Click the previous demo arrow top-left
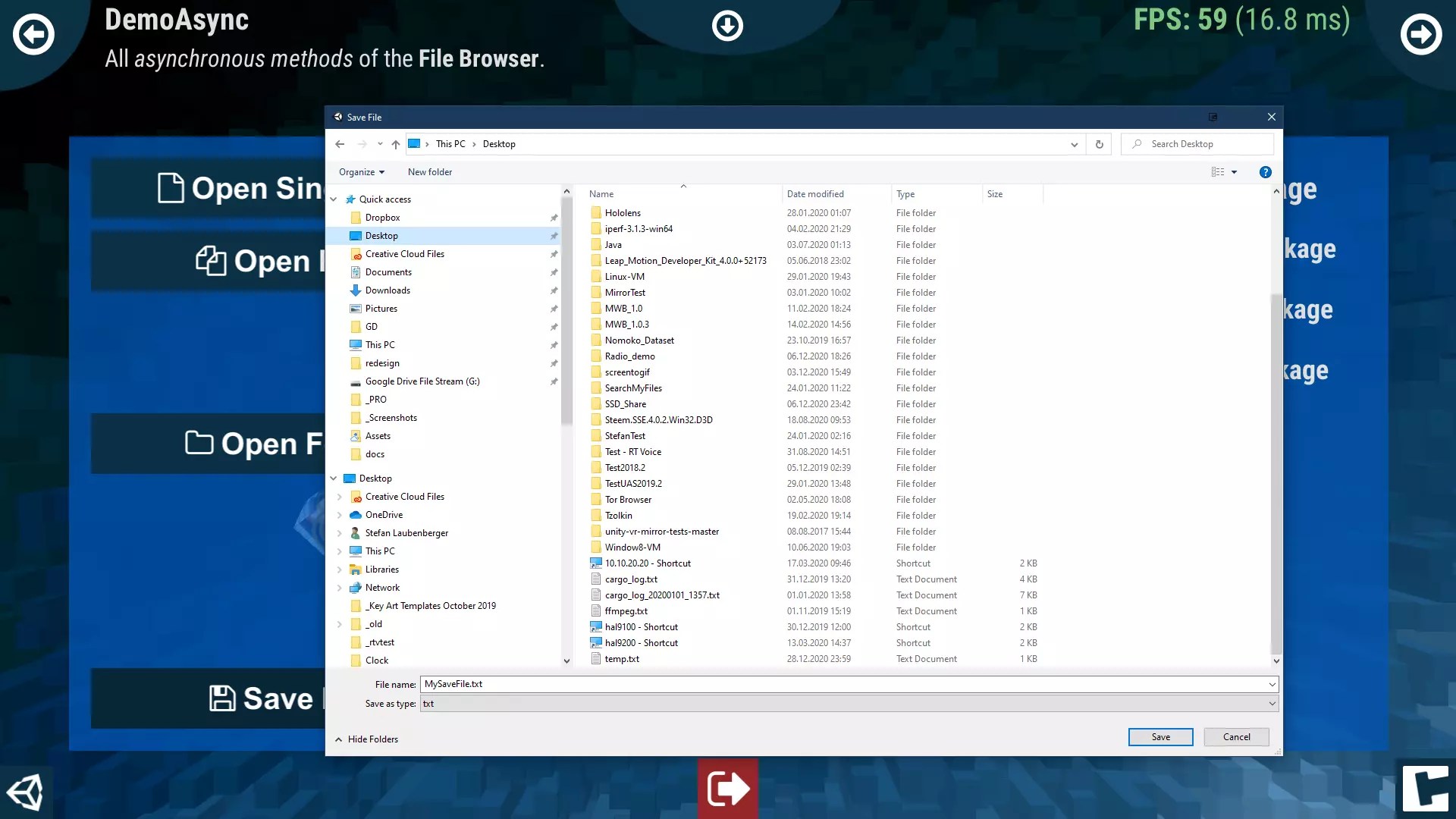The image size is (1456, 819). point(33,34)
